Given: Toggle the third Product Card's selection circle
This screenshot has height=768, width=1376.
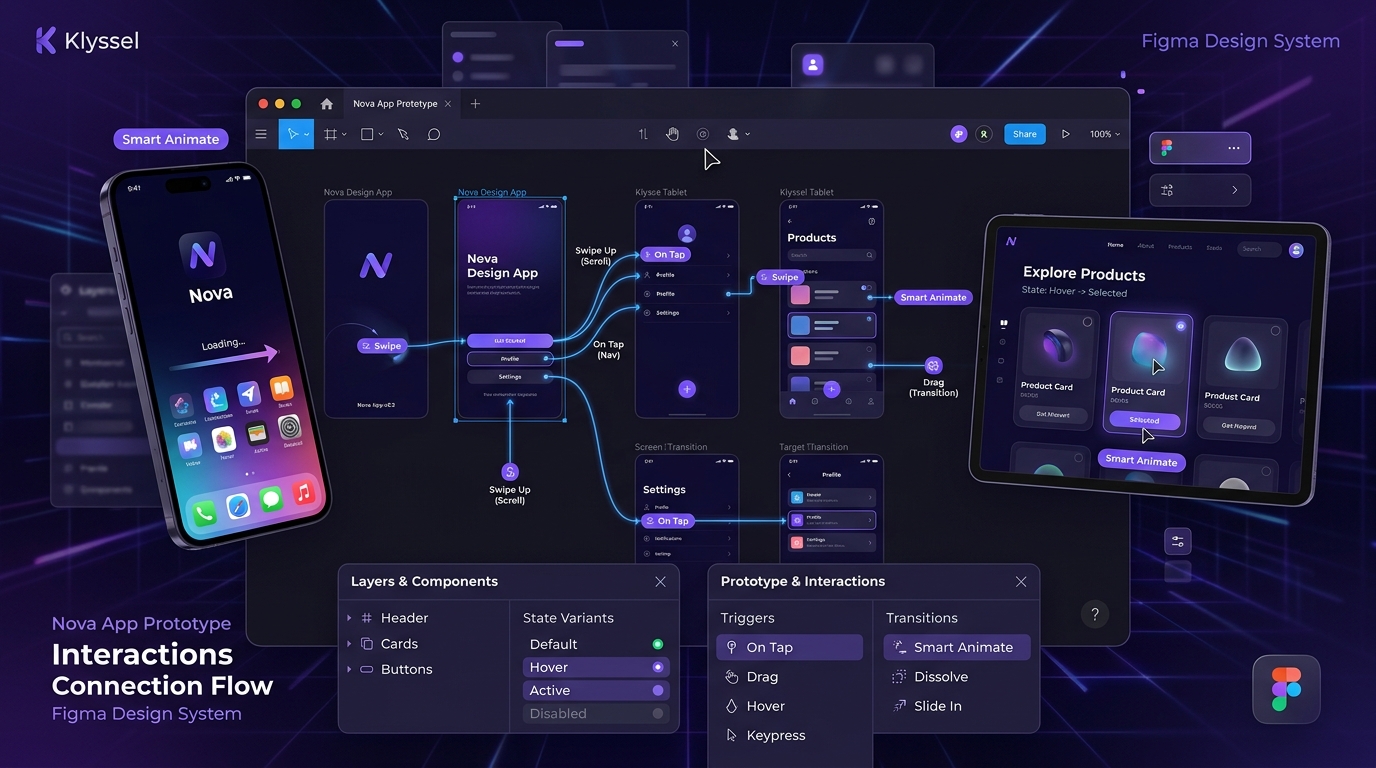Looking at the screenshot, I should [1275, 331].
